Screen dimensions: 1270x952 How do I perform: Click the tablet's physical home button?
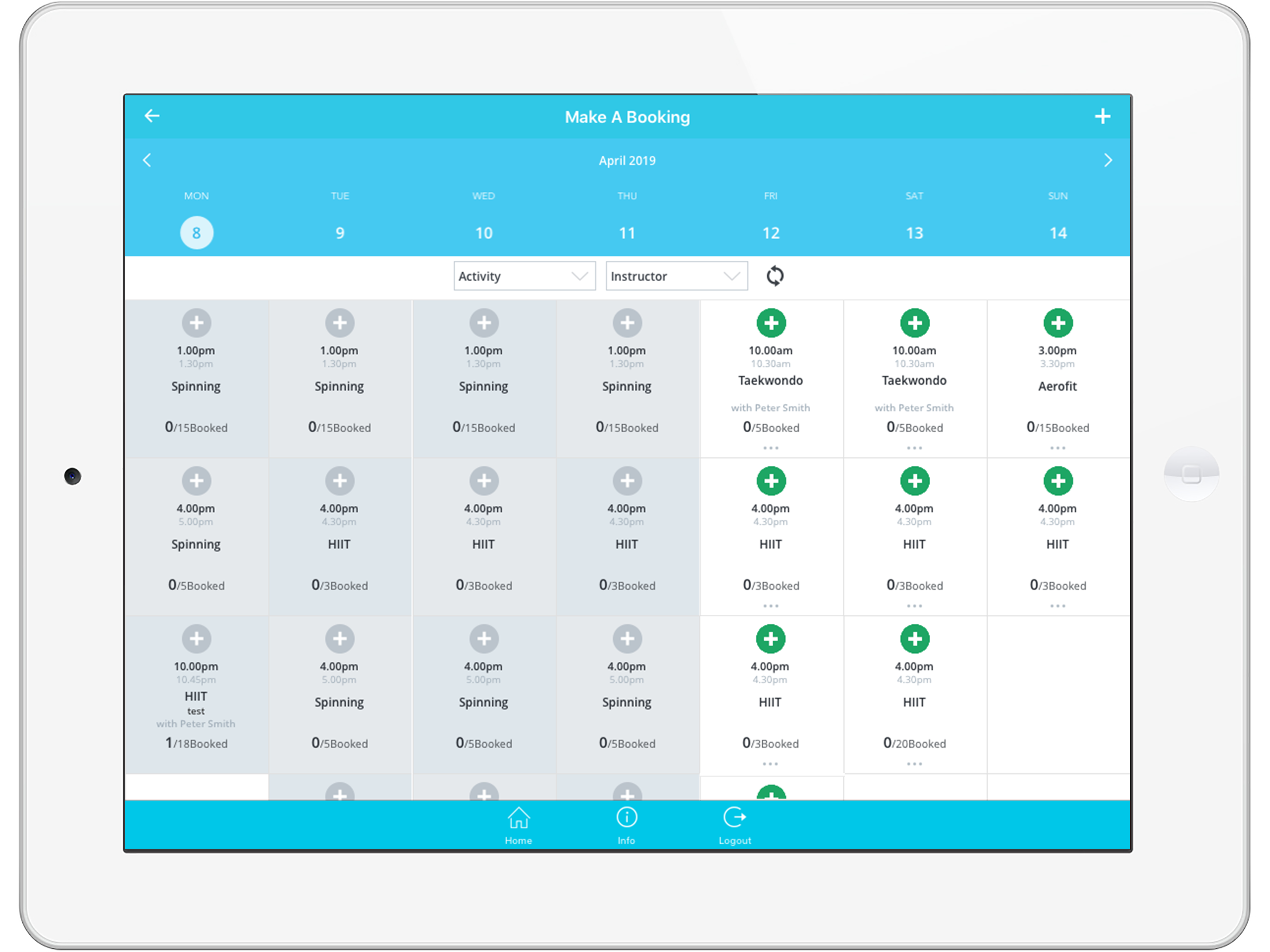[x=1191, y=474]
